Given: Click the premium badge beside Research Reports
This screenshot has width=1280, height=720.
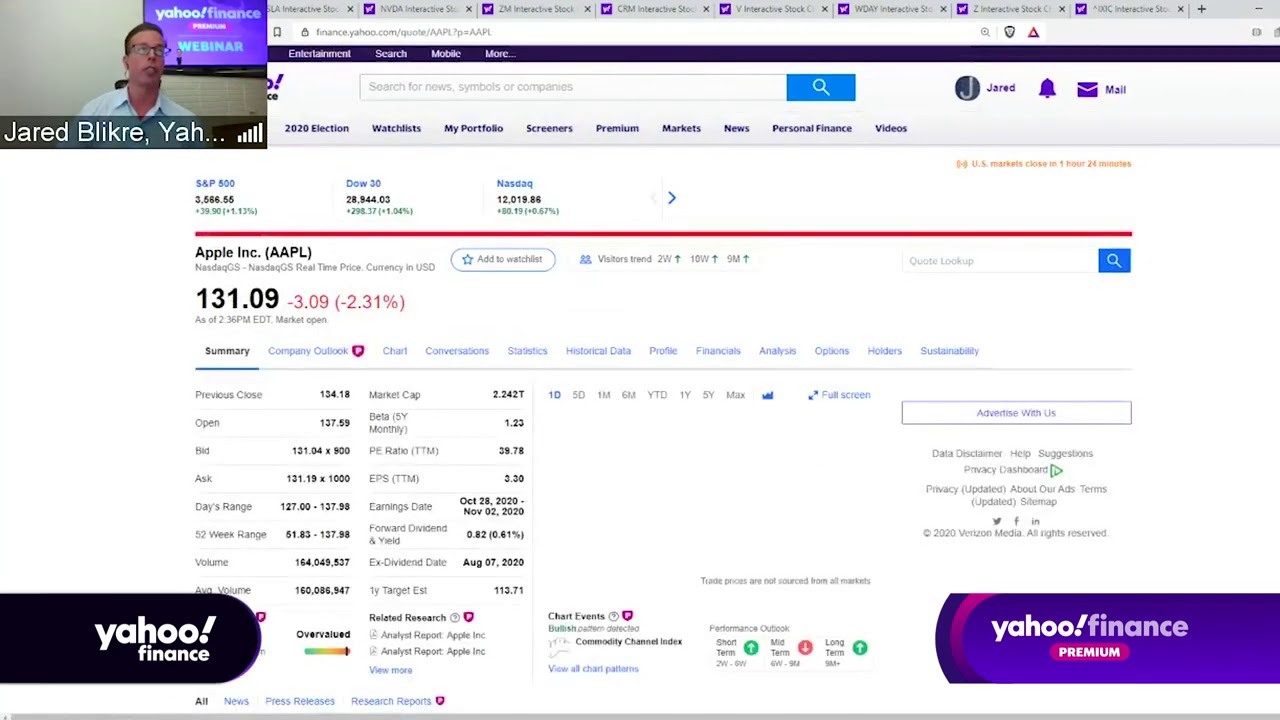Looking at the screenshot, I should tap(440, 701).
